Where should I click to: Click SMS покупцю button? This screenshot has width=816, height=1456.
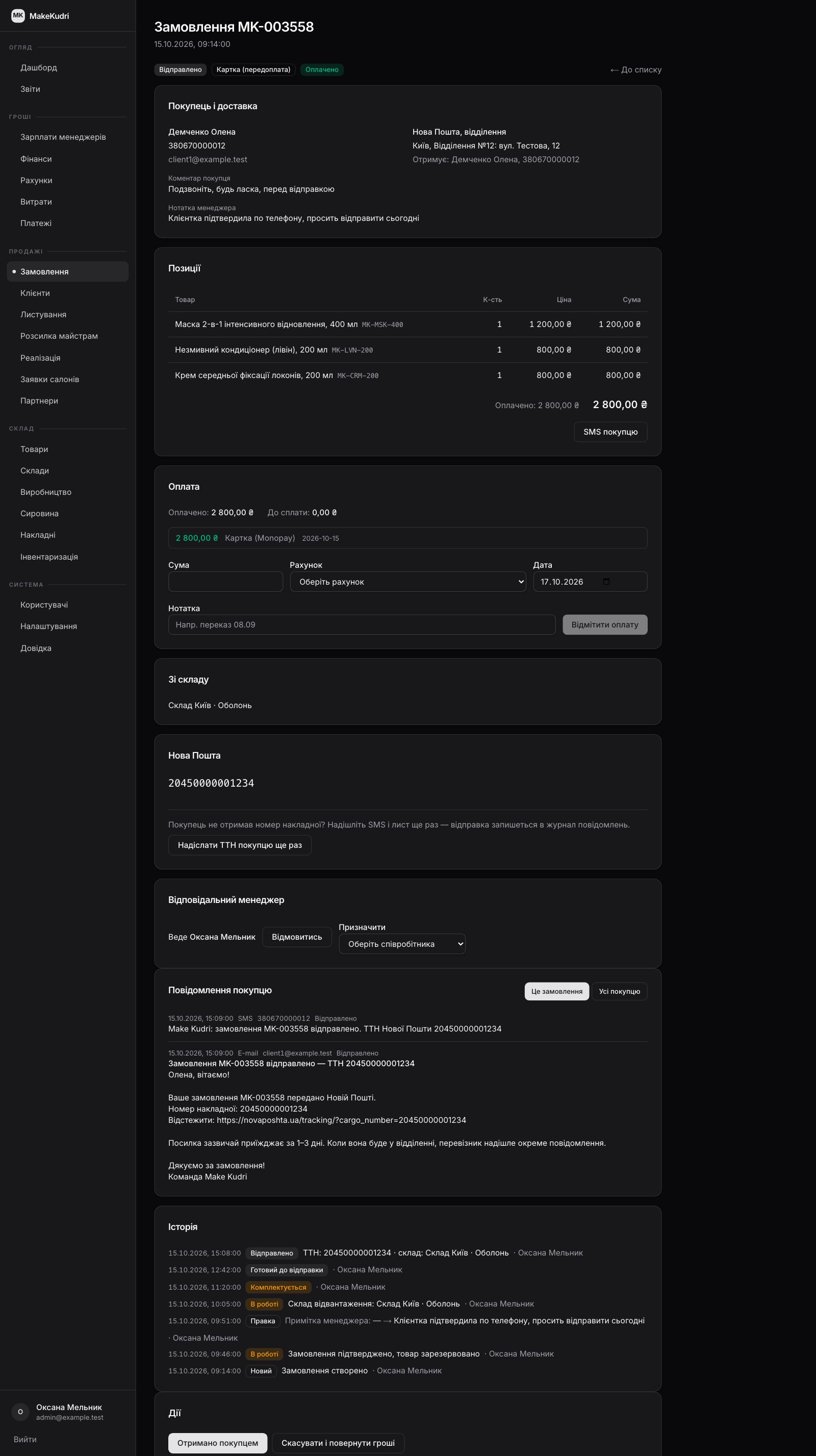[x=610, y=432]
